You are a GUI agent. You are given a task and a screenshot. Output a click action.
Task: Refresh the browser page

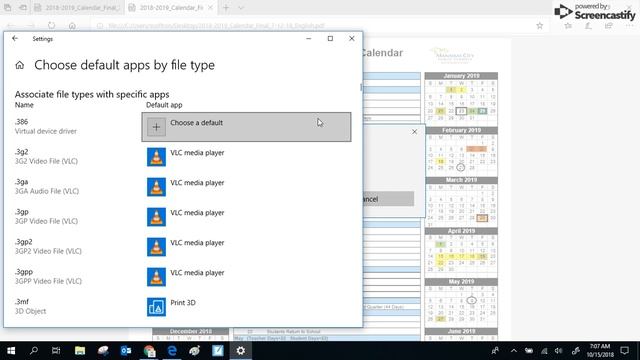(x=51, y=26)
